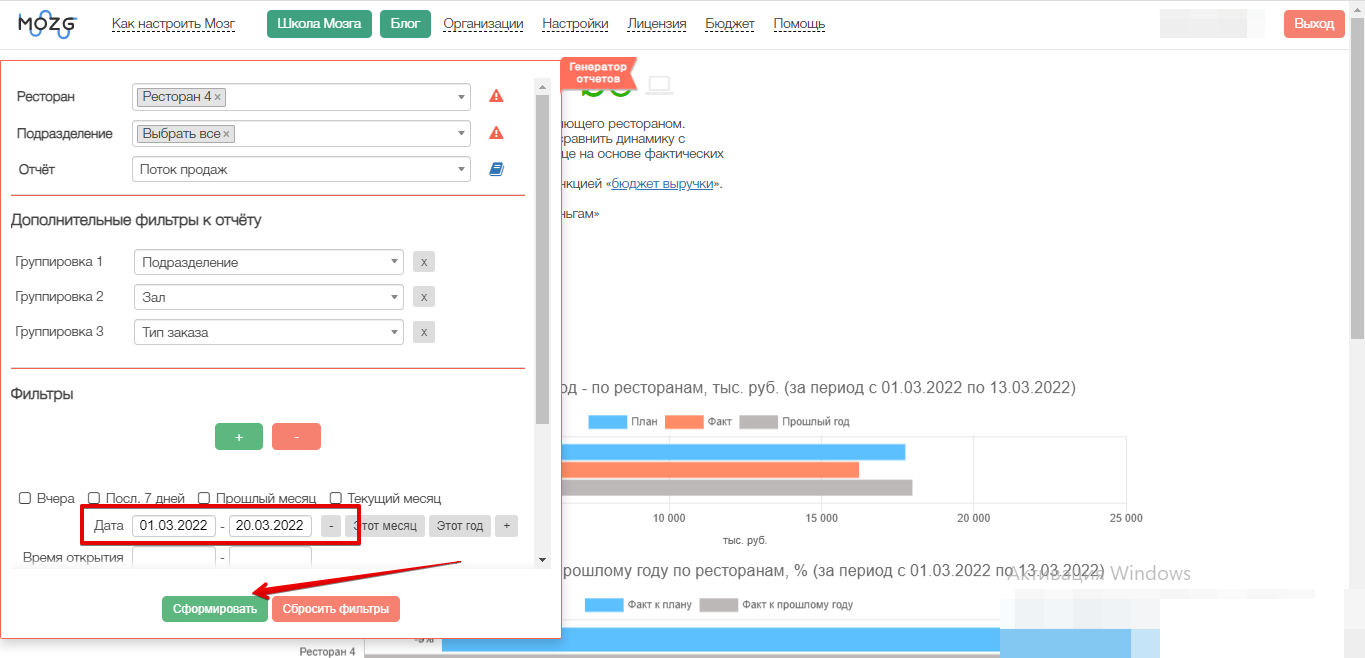1365x658 pixels.
Task: Remove the Ресторан 4 tag
Action: point(218,97)
